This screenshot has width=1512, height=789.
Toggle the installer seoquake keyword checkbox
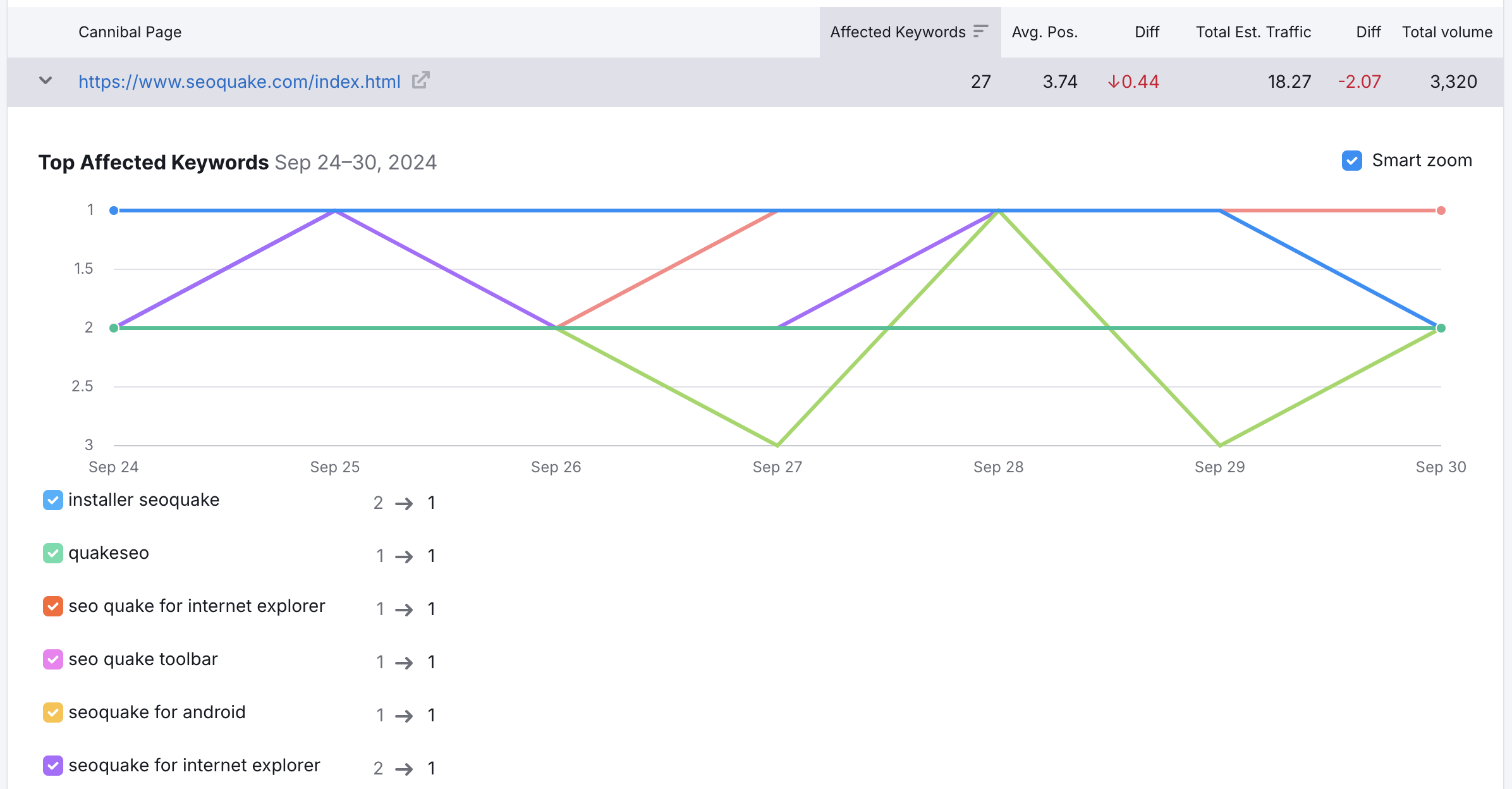click(52, 500)
